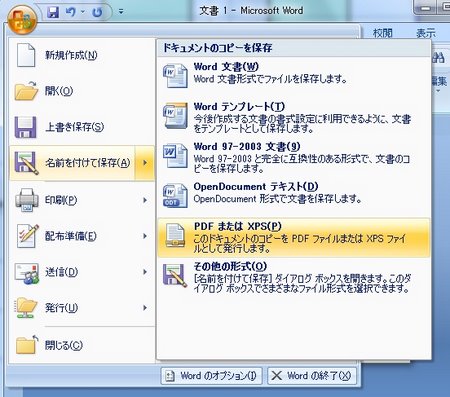The width and height of the screenshot is (450, 397).
Task: Click the small icon in Word のオプション button
Action: pyautogui.click(x=170, y=376)
